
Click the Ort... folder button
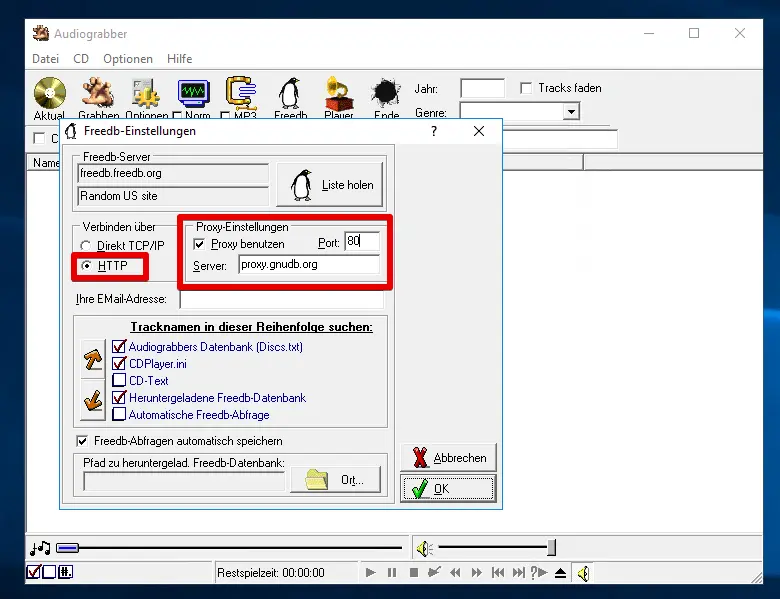point(335,480)
